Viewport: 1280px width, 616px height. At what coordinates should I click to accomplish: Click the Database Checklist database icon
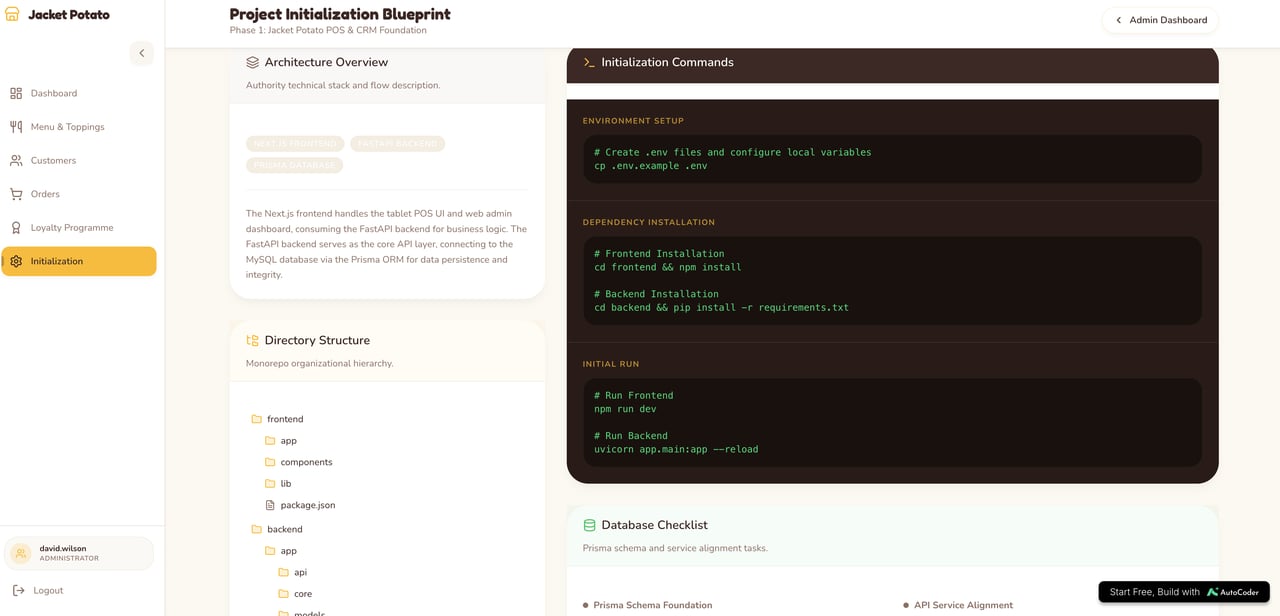(x=589, y=525)
